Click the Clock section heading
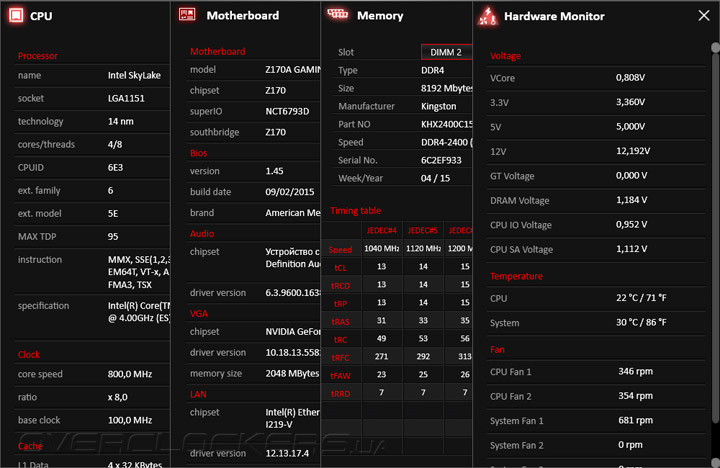This screenshot has width=720, height=468. click(x=28, y=355)
